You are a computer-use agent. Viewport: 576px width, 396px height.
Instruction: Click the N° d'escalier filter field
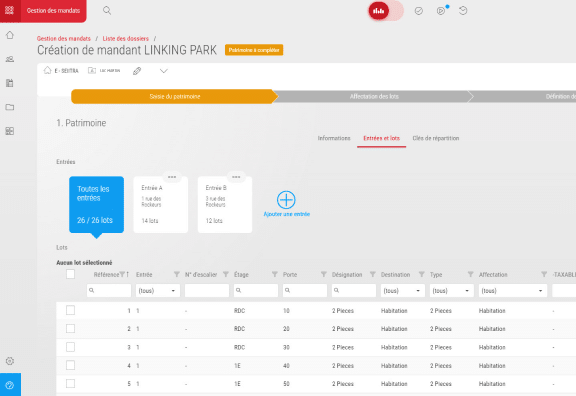[x=207, y=291]
